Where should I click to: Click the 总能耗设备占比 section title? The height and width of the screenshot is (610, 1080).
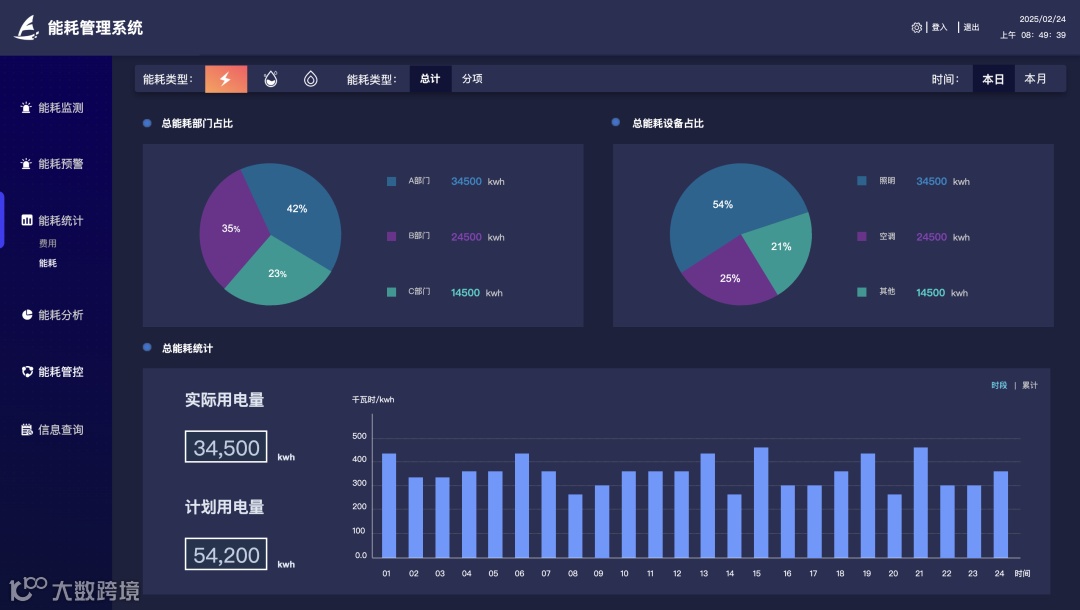pos(668,123)
